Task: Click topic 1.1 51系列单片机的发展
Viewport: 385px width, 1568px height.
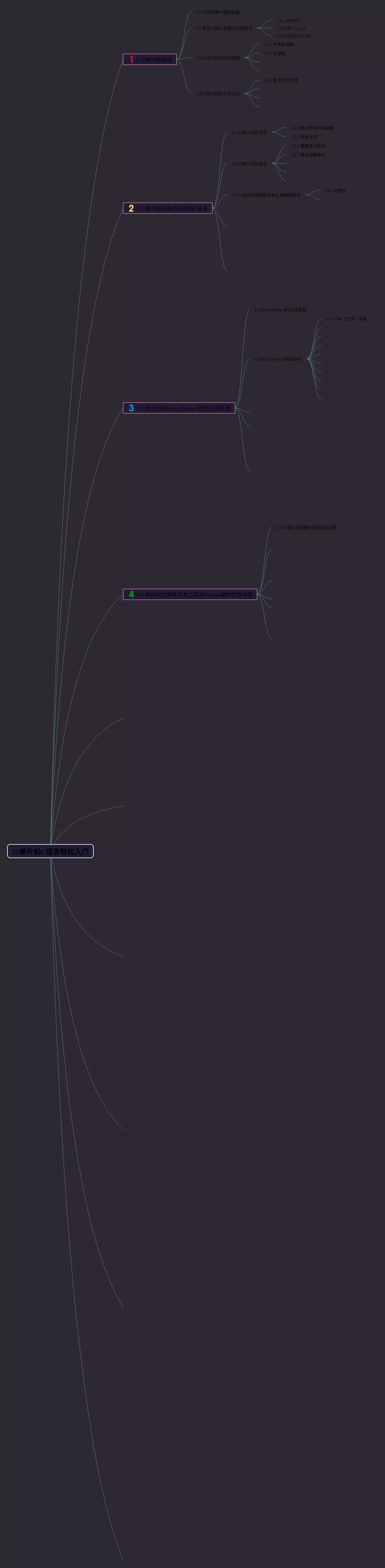Action: coord(217,12)
